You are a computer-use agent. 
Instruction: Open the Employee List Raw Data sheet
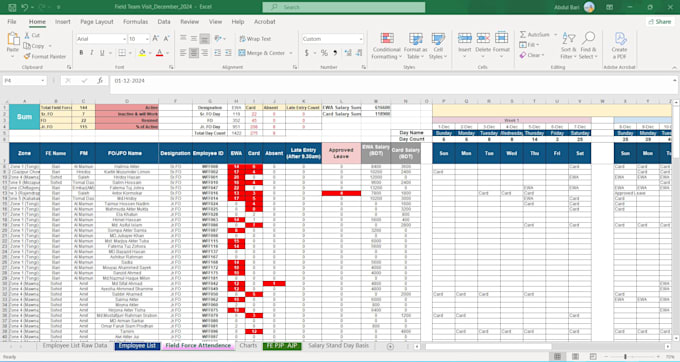coord(75,346)
